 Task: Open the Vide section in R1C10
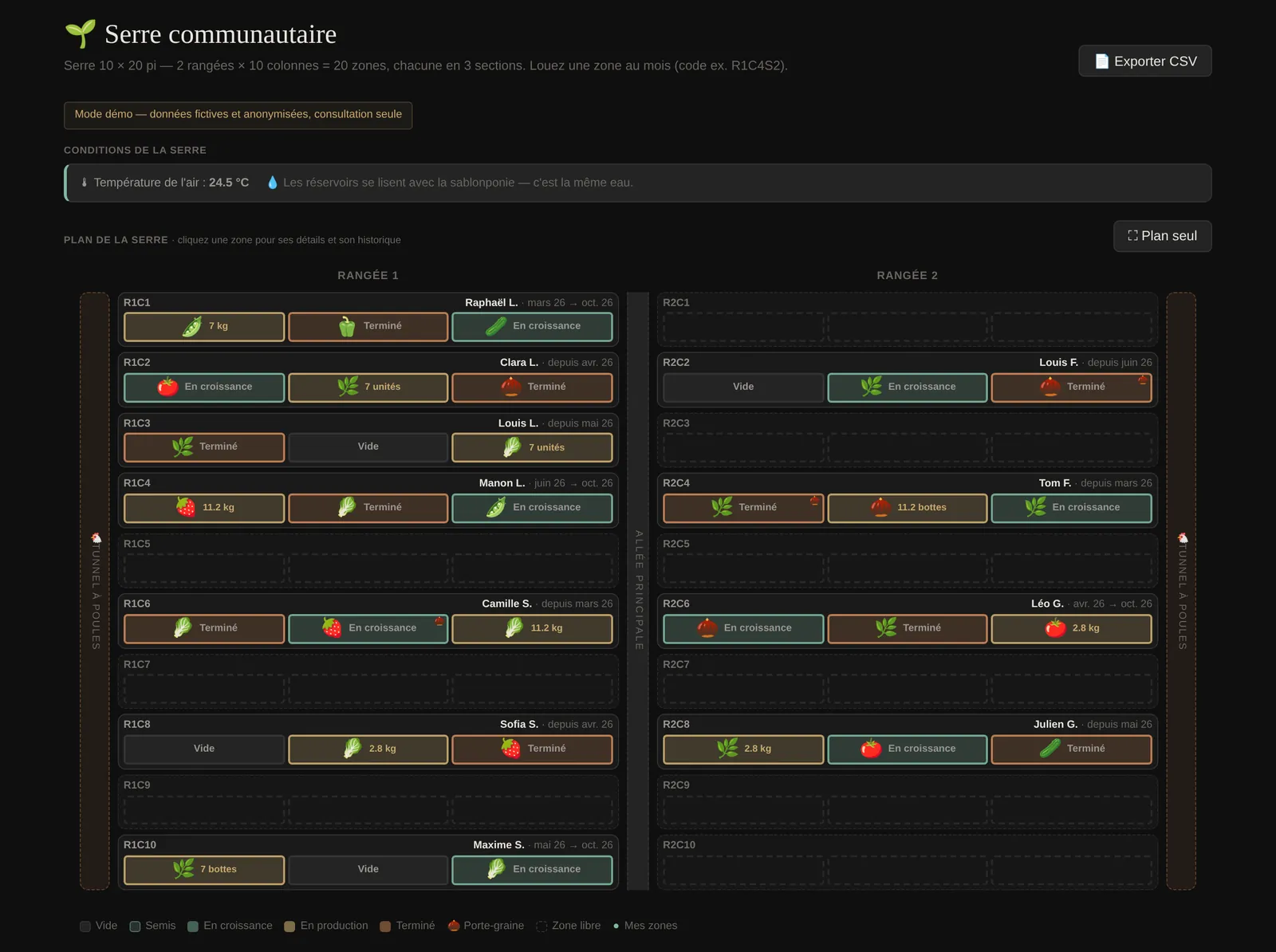(x=368, y=869)
